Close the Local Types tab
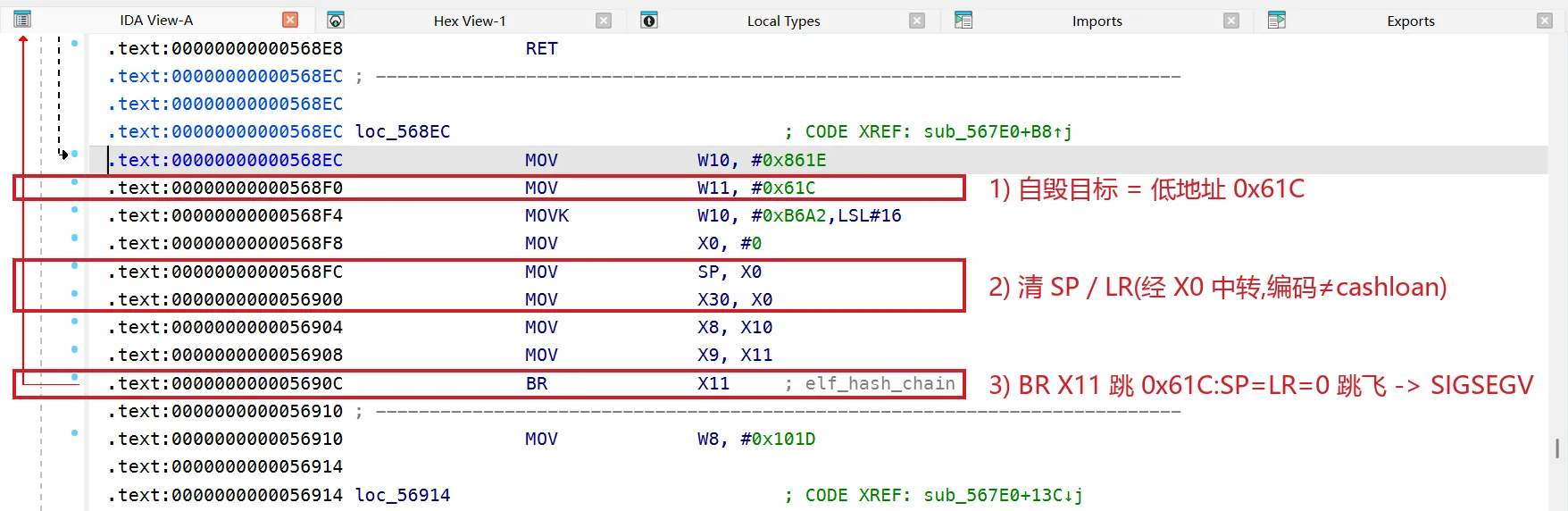The height and width of the screenshot is (511, 1568). (917, 21)
